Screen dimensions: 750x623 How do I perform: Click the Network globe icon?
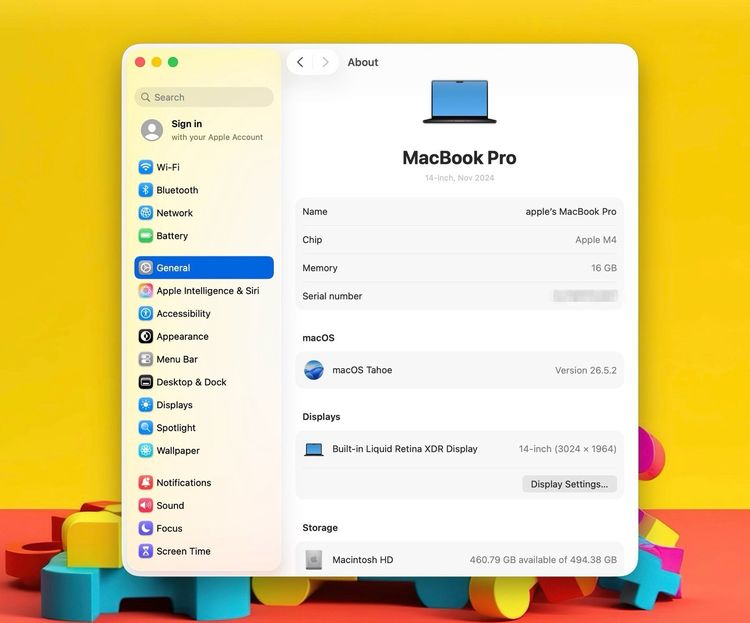click(145, 213)
